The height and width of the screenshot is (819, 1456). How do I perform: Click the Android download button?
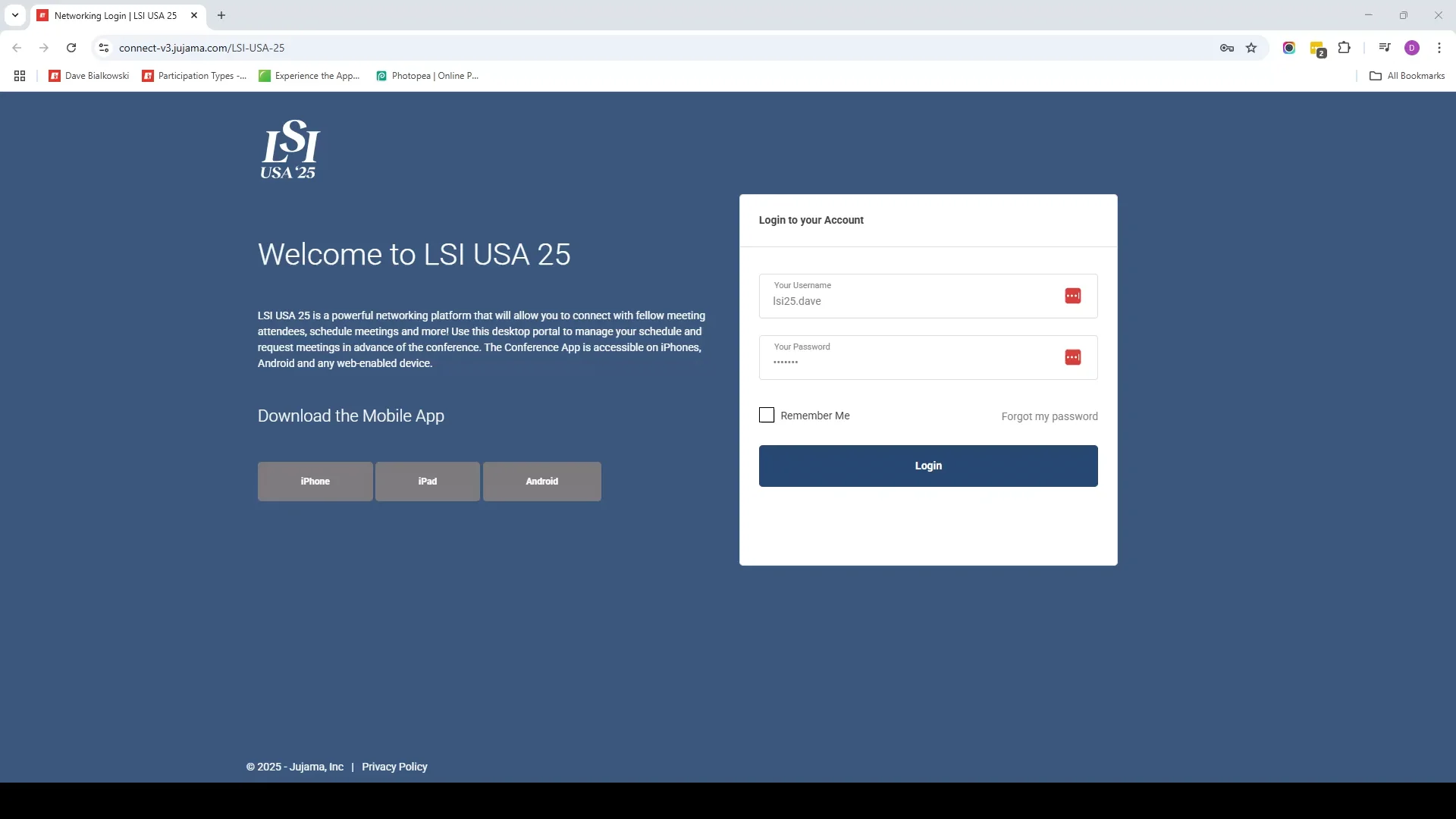coord(541,482)
